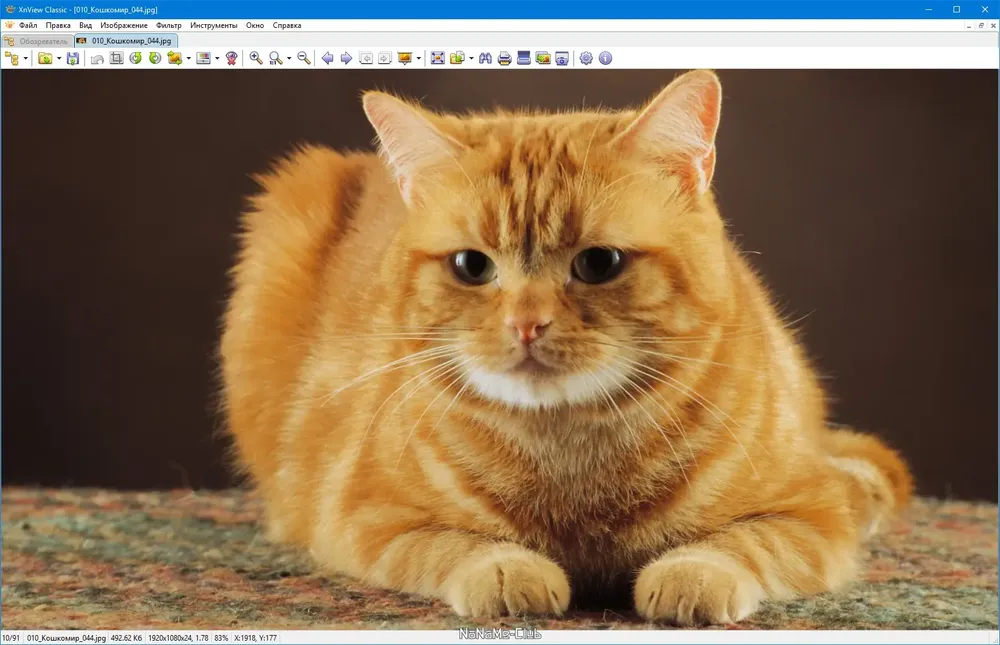The width and height of the screenshot is (1000, 645).
Task: Go to next image arrow
Action: 346,59
